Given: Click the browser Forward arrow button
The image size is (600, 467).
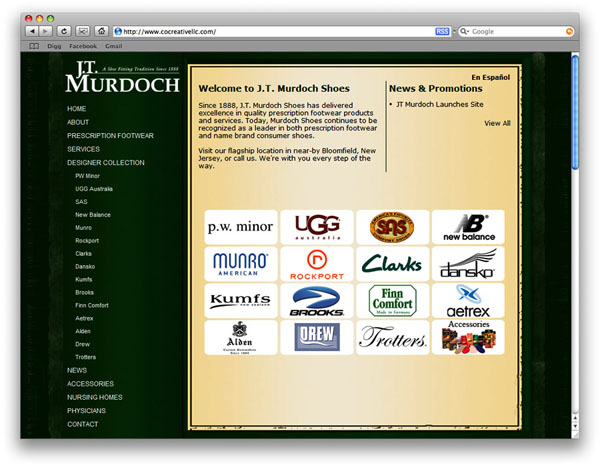Looking at the screenshot, I should coord(45,31).
